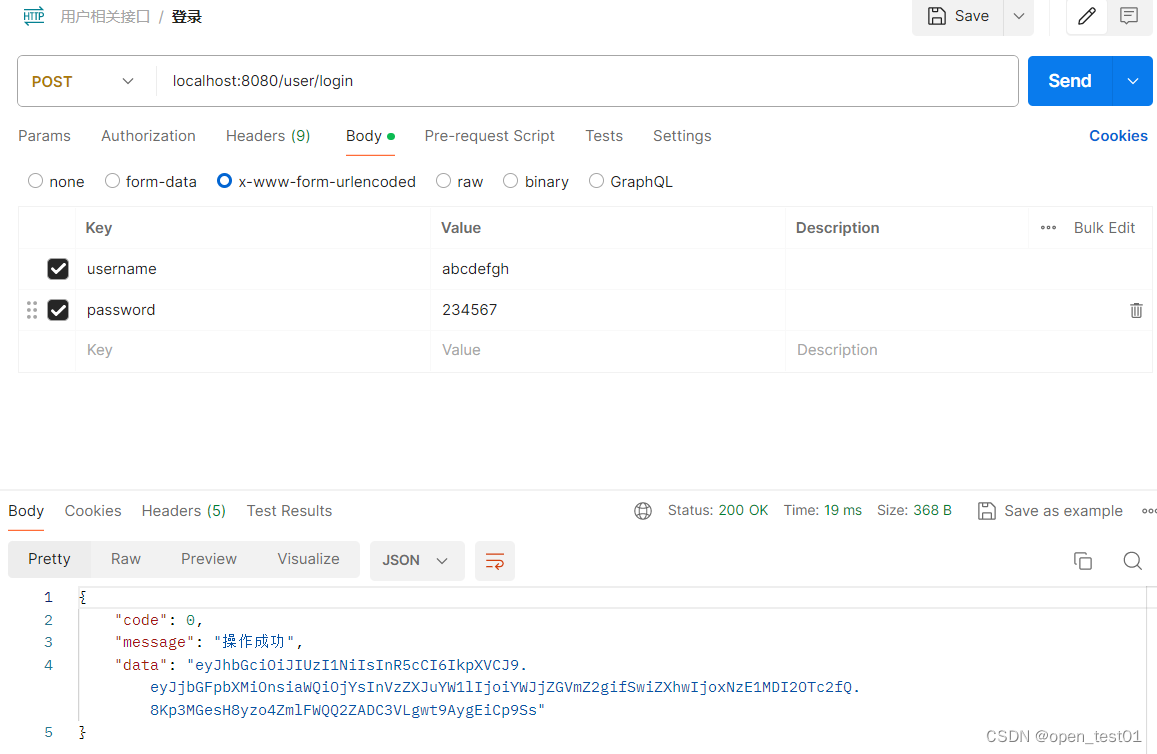This screenshot has width=1157, height=754.
Task: Click Save as example
Action: tap(1050, 511)
